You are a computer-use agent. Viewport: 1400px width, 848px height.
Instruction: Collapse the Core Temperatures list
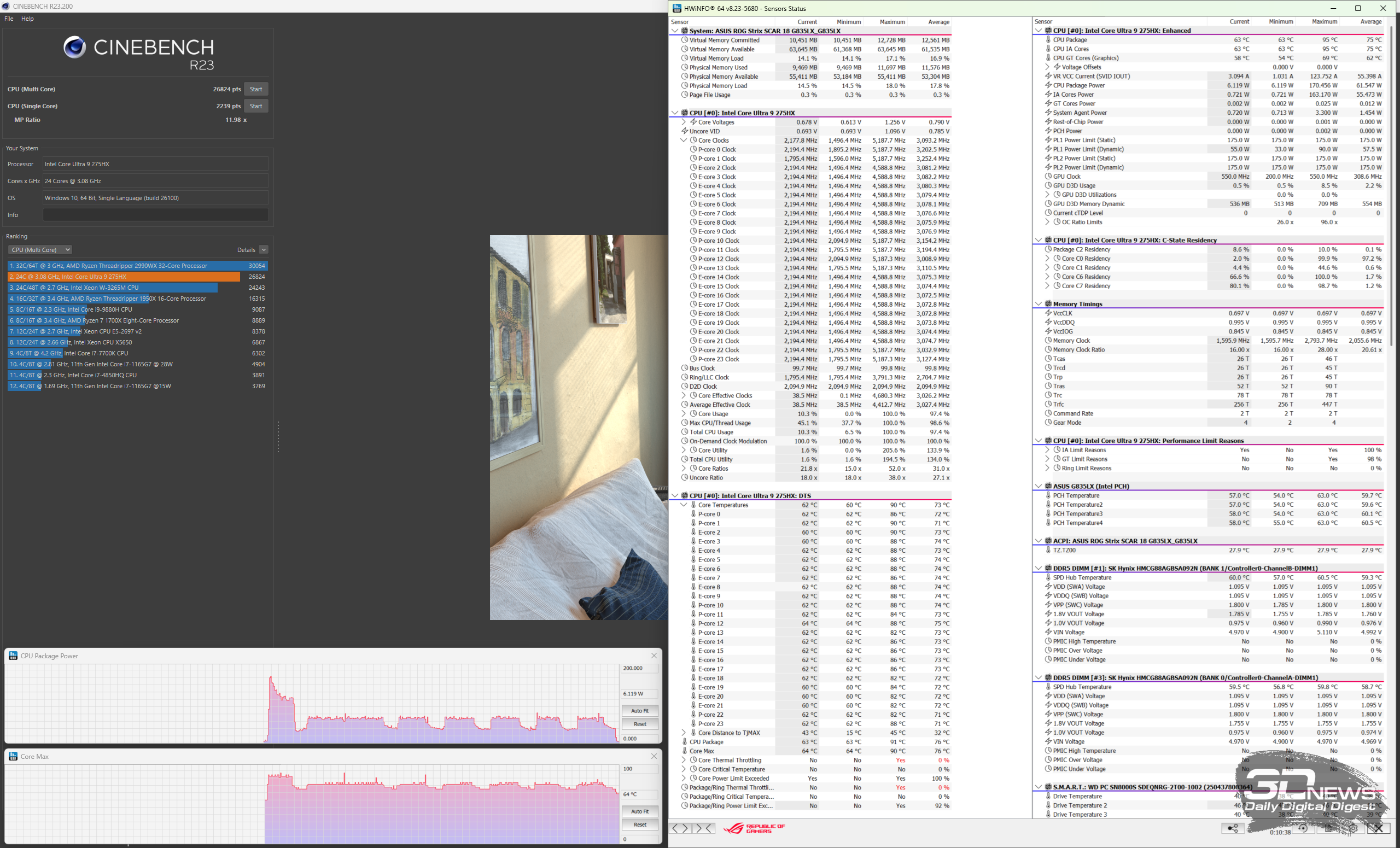[x=684, y=505]
